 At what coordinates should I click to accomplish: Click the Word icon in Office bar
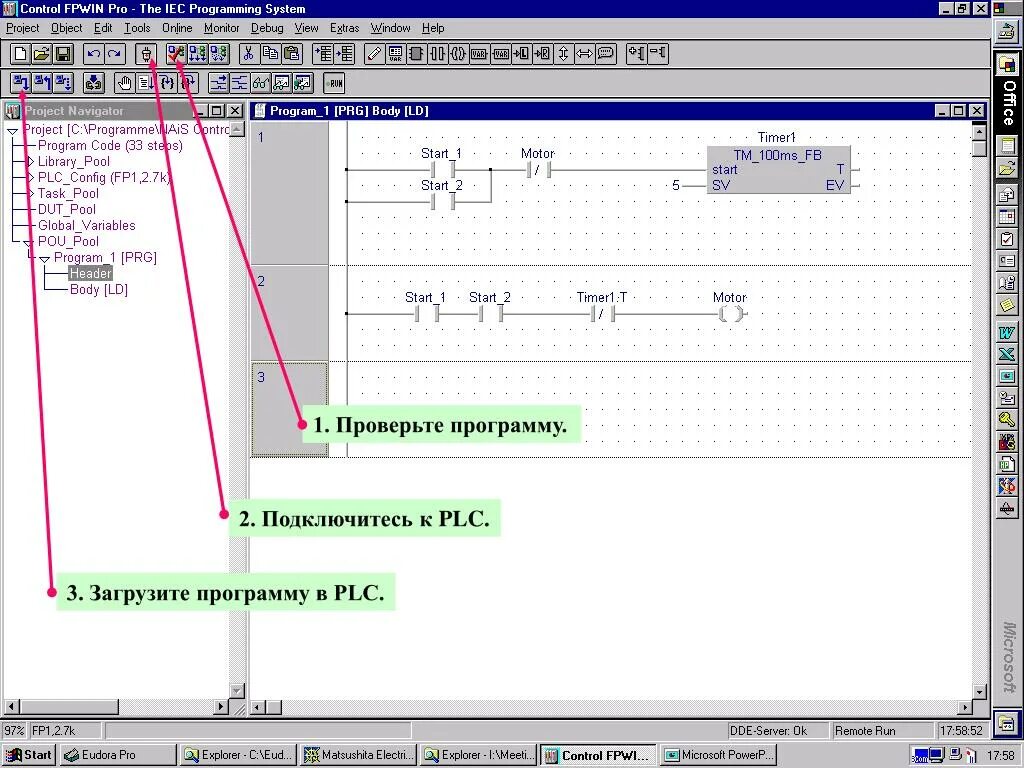pyautogui.click(x=1006, y=332)
